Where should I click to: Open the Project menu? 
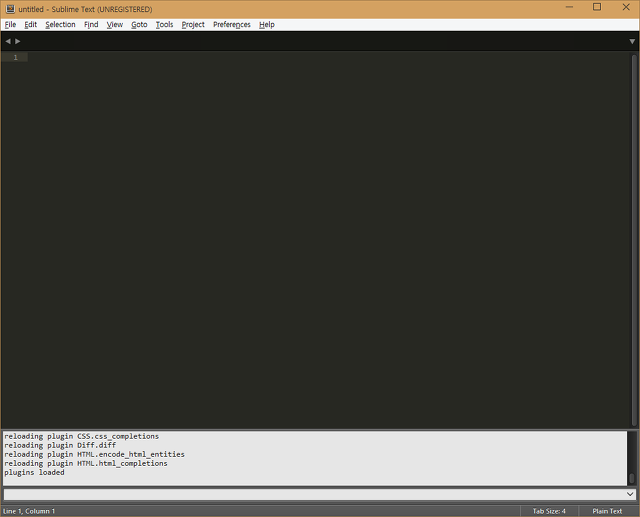tap(193, 24)
